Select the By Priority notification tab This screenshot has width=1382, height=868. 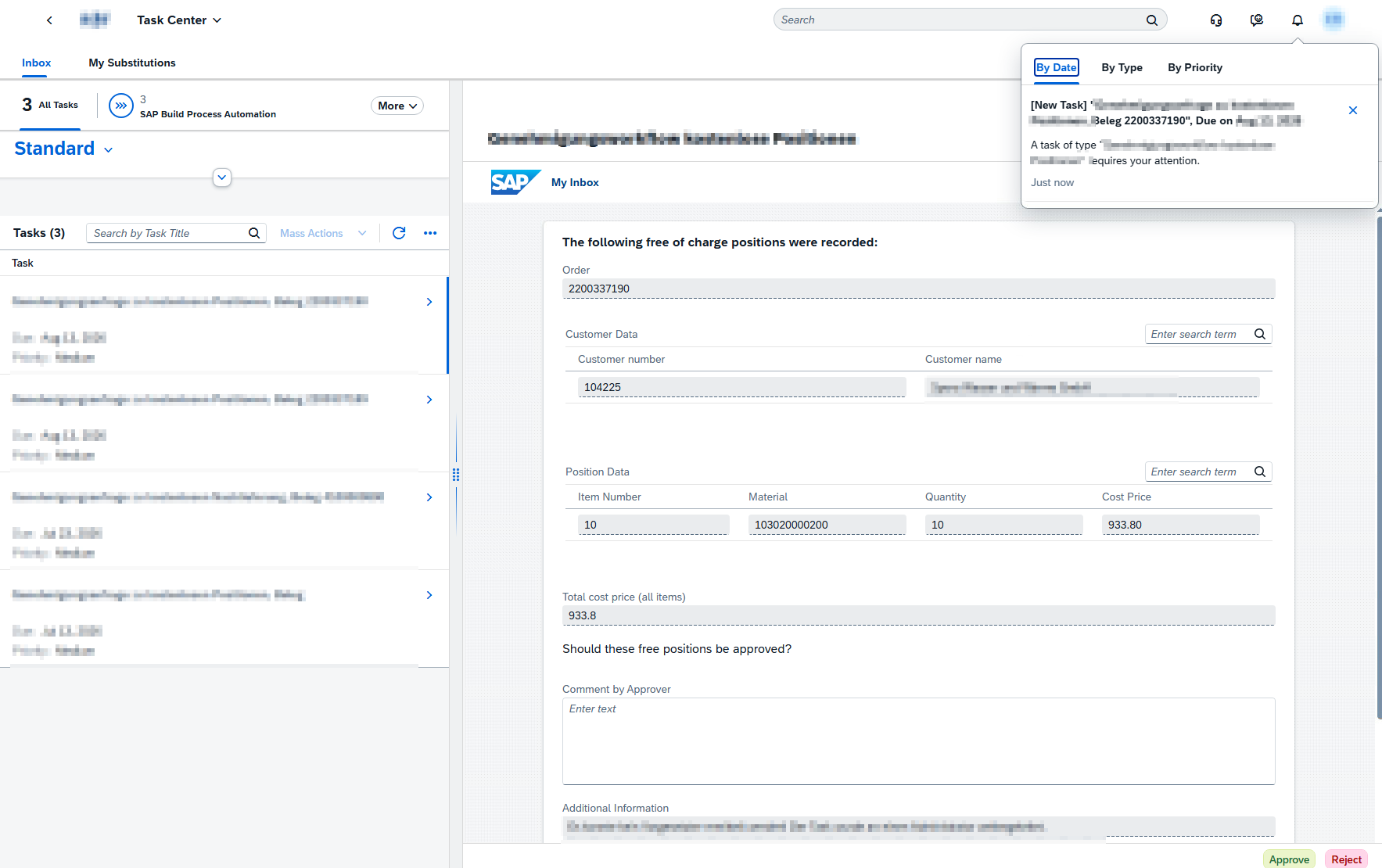tap(1195, 67)
